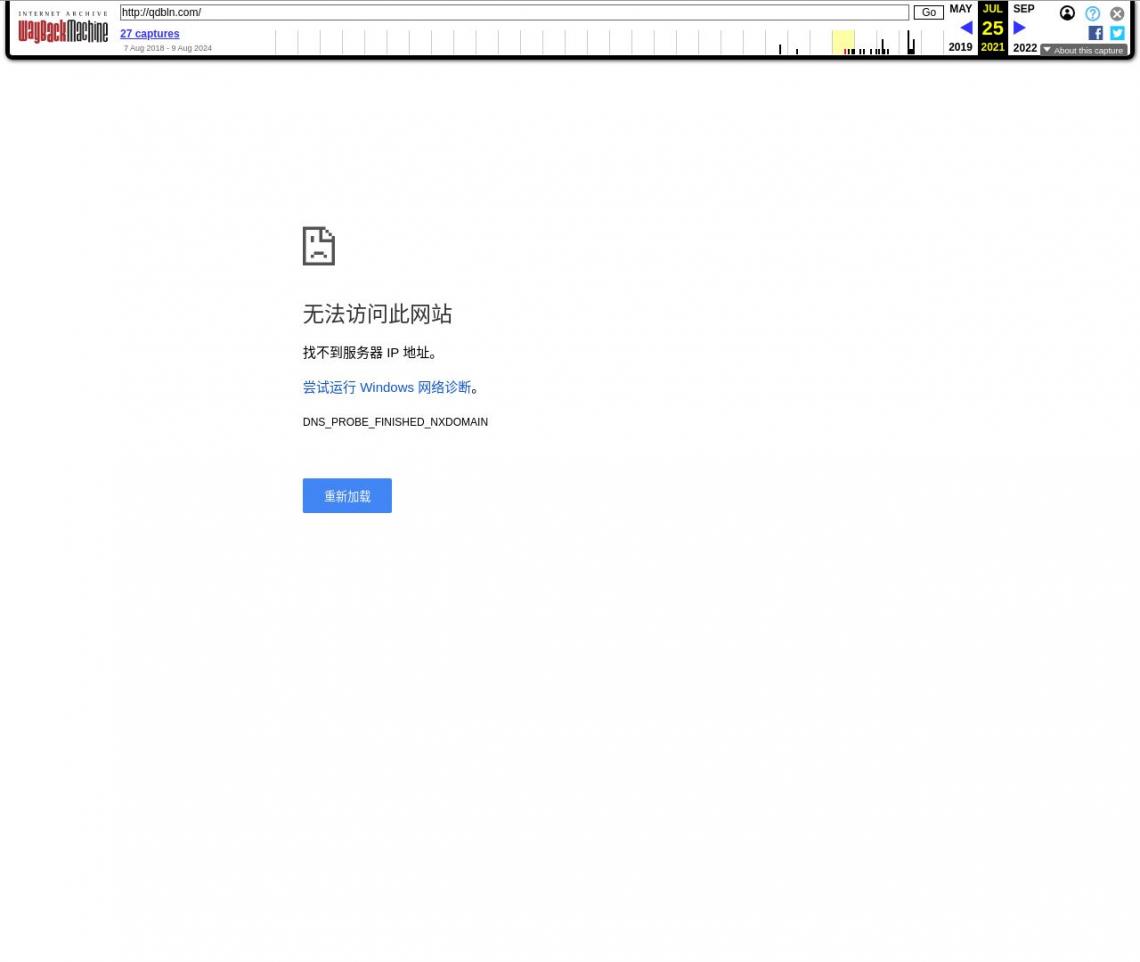
Task: Go to next capture with the right arrow
Action: click(1019, 28)
